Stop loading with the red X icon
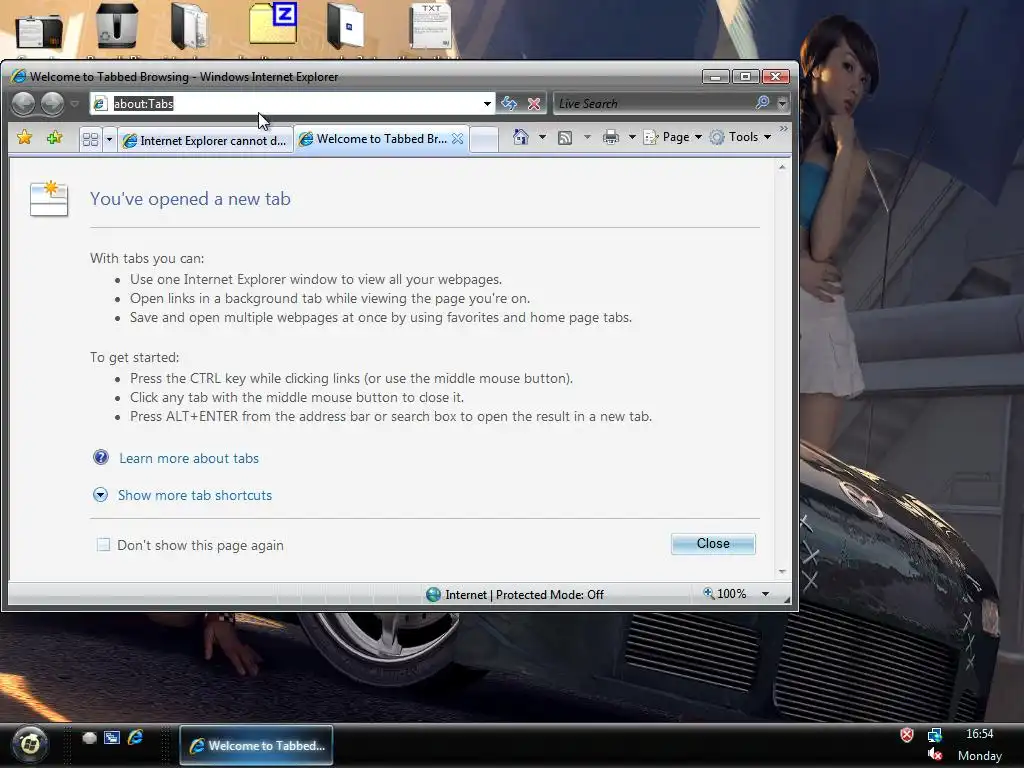The image size is (1024, 768). click(534, 103)
